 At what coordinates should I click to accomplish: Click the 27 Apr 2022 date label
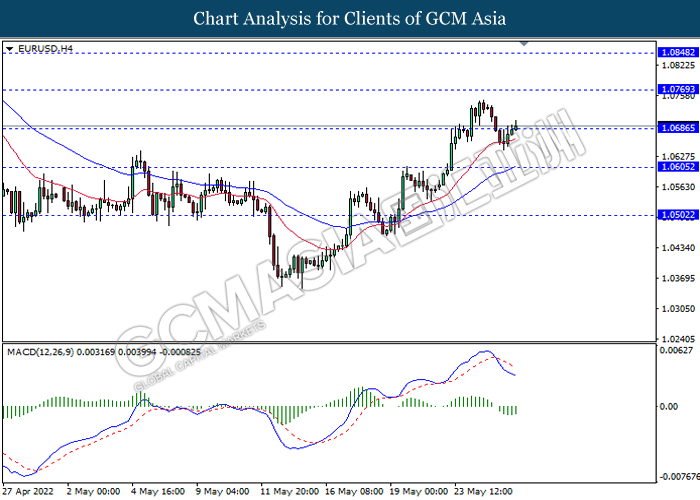pyautogui.click(x=28, y=492)
